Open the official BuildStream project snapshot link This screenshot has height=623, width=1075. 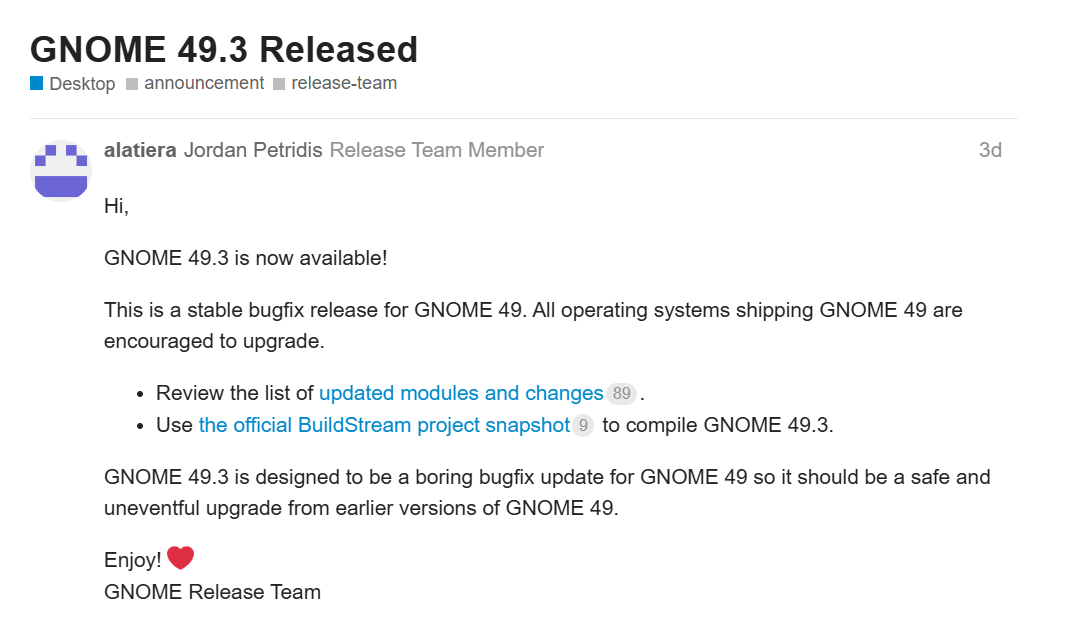pos(385,425)
